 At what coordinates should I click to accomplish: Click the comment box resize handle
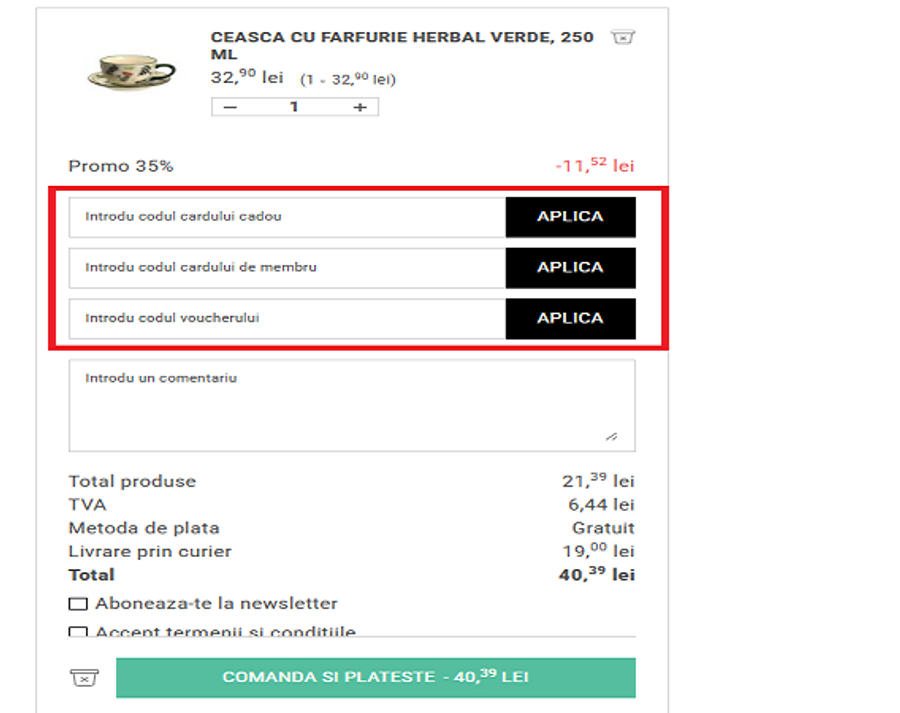611,436
